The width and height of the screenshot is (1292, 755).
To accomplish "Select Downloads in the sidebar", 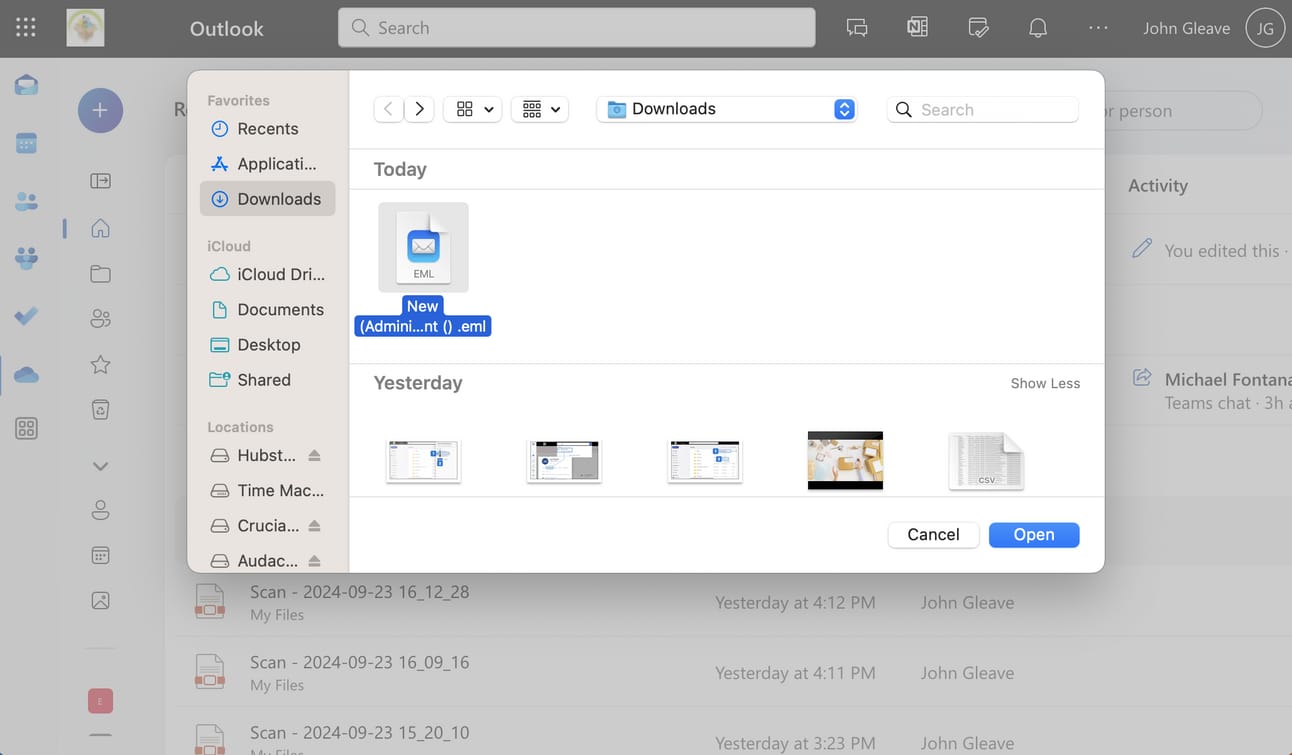I will point(267,199).
